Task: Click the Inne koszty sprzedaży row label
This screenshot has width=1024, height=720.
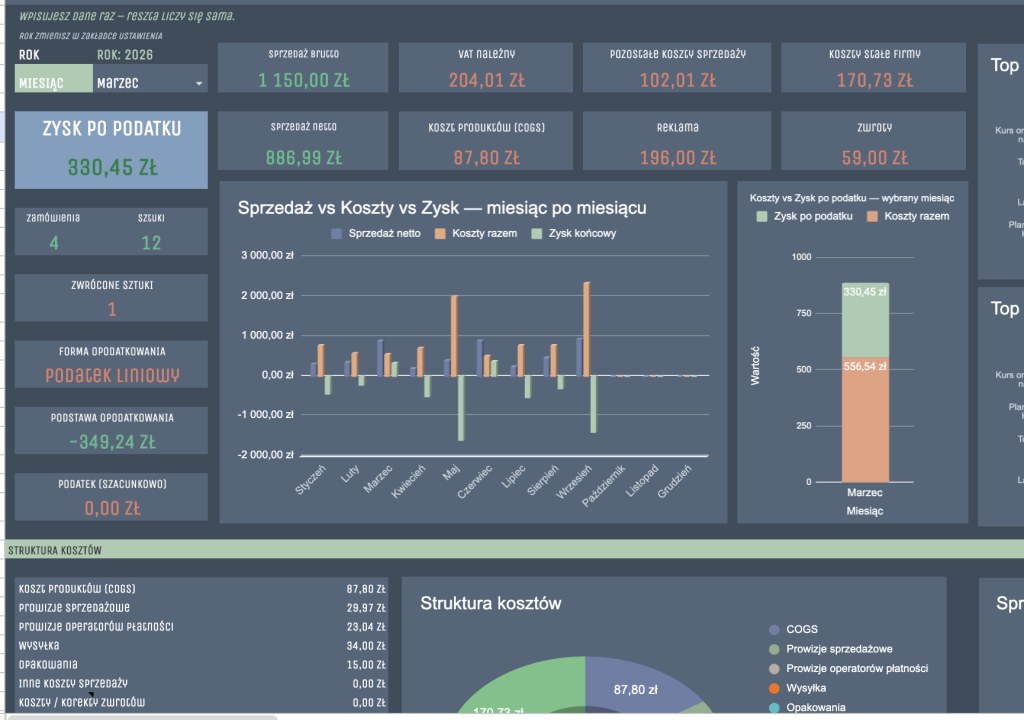Action: (73, 683)
